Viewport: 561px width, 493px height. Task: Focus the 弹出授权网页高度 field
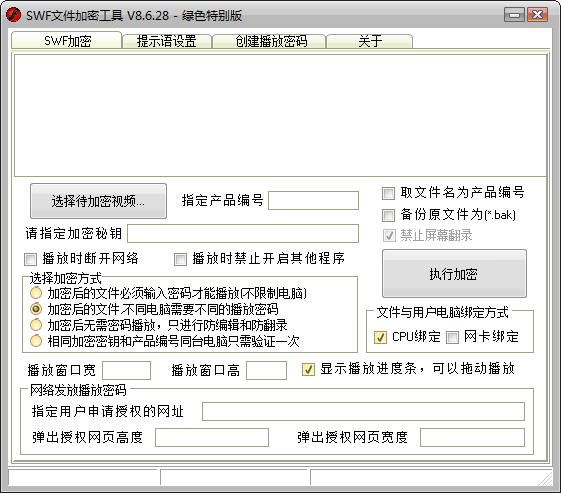pyautogui.click(x=212, y=438)
